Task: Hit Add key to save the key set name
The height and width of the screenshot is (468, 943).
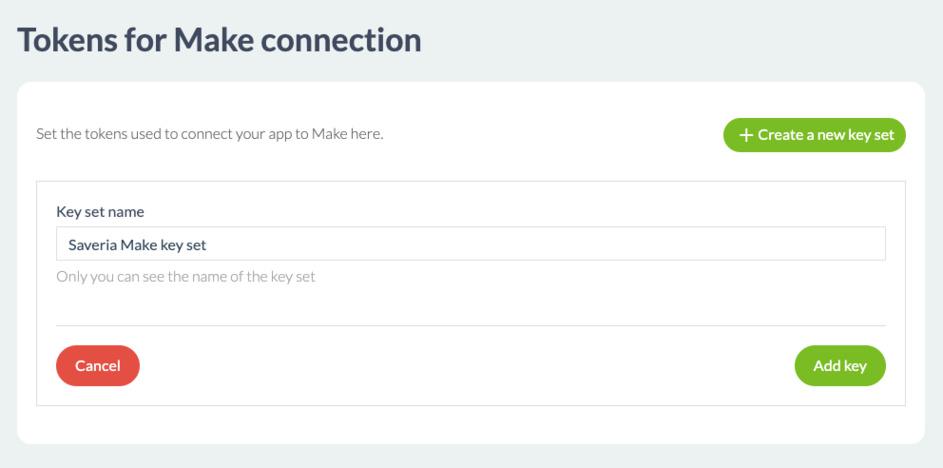Action: pos(840,366)
